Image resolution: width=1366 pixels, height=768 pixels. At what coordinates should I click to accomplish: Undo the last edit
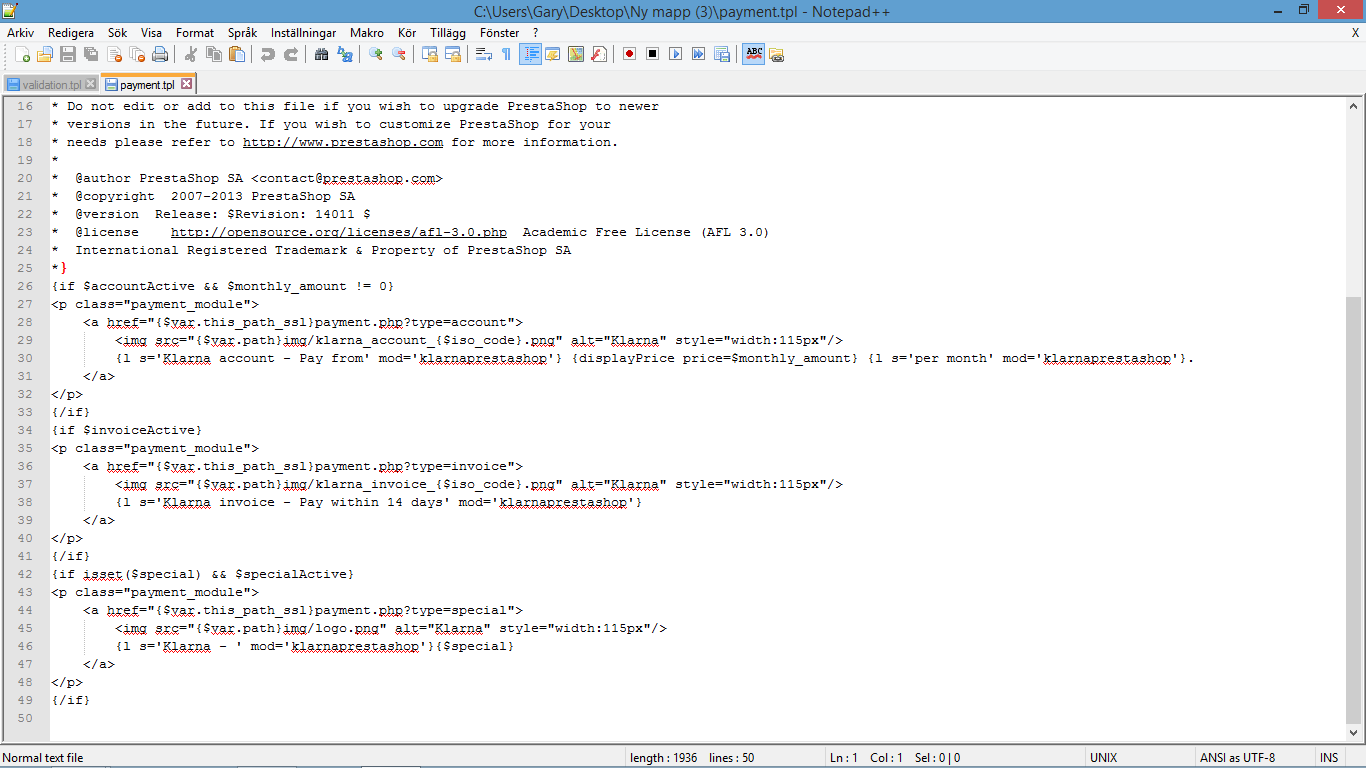tap(268, 54)
